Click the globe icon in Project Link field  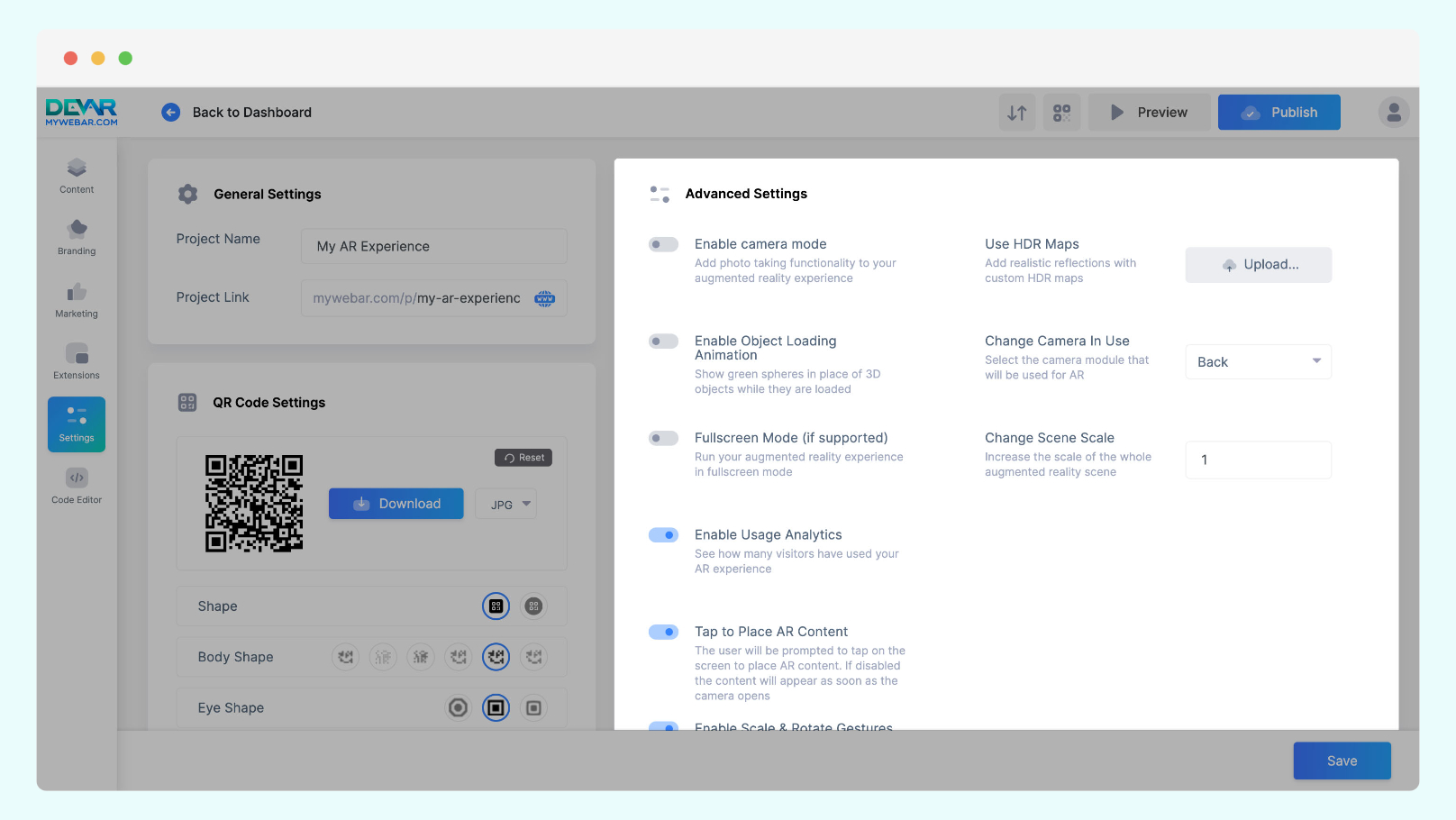pyautogui.click(x=544, y=298)
